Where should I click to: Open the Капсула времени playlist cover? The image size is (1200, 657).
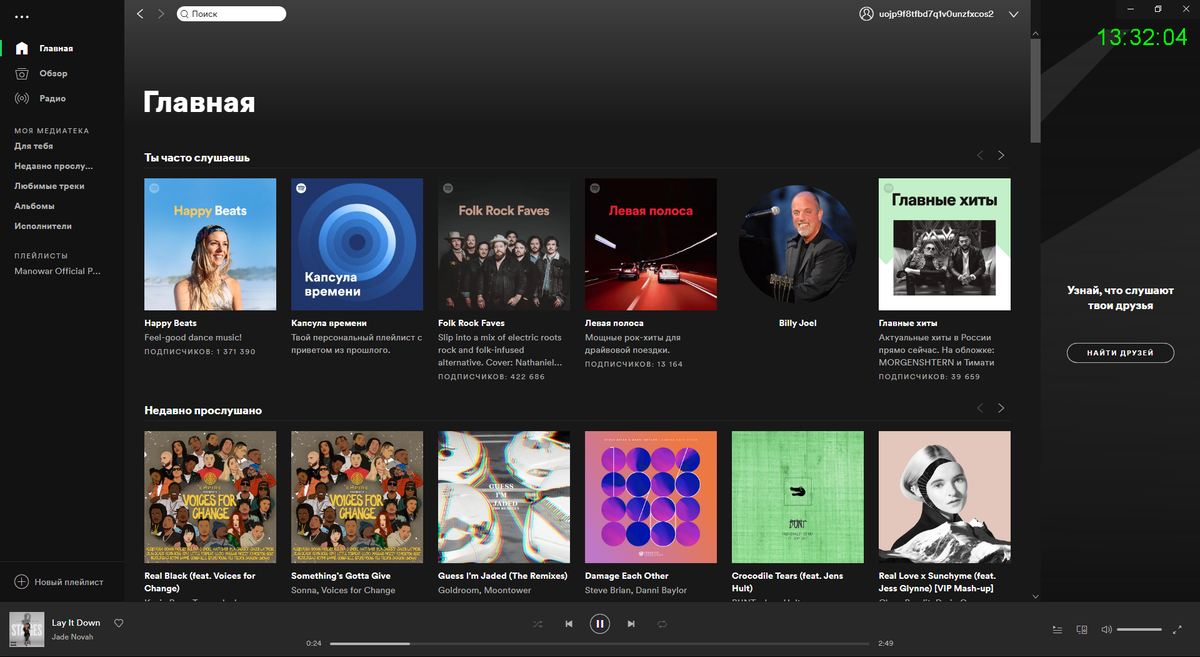(x=357, y=244)
